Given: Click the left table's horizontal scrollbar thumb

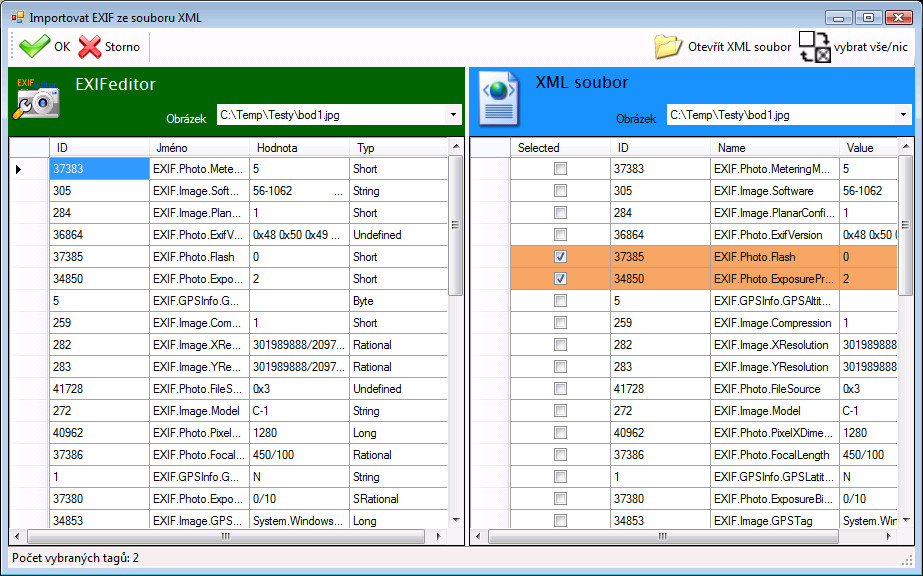Looking at the screenshot, I should (226, 537).
